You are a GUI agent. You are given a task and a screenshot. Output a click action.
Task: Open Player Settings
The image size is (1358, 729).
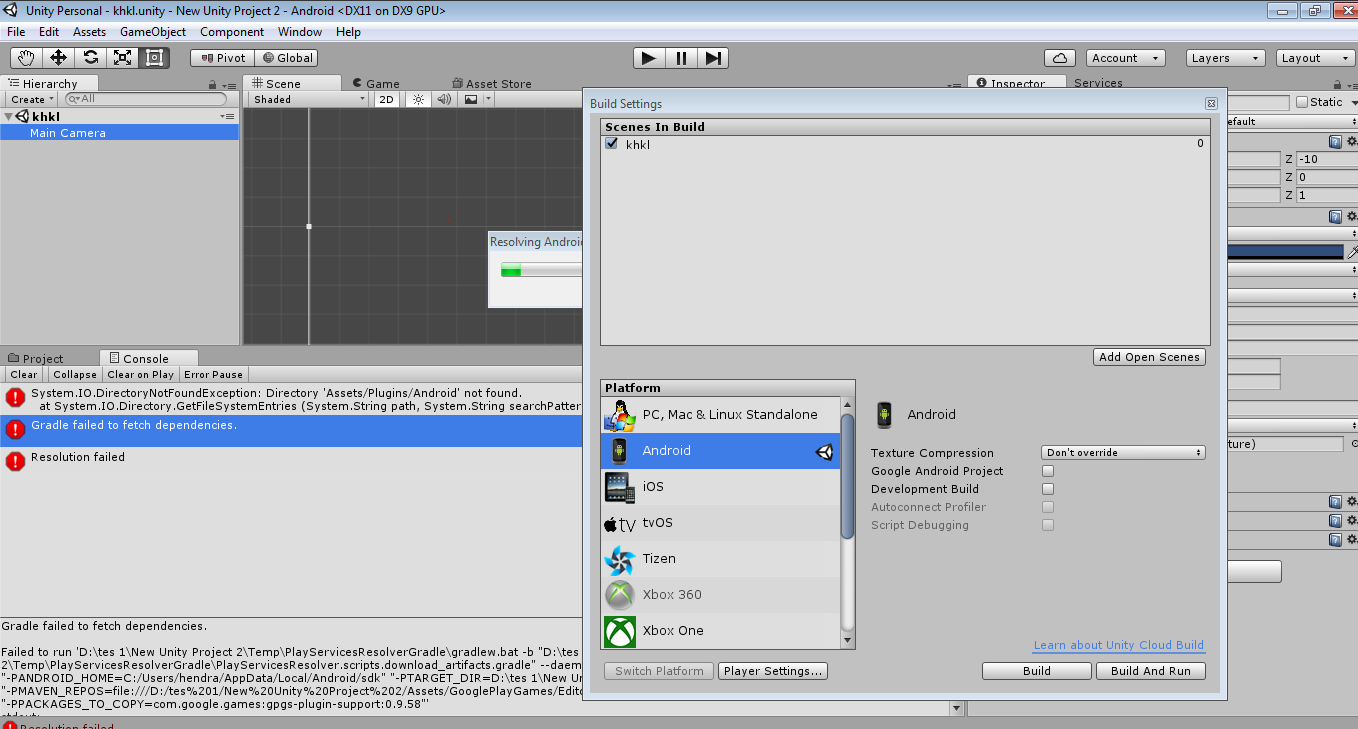pos(773,671)
